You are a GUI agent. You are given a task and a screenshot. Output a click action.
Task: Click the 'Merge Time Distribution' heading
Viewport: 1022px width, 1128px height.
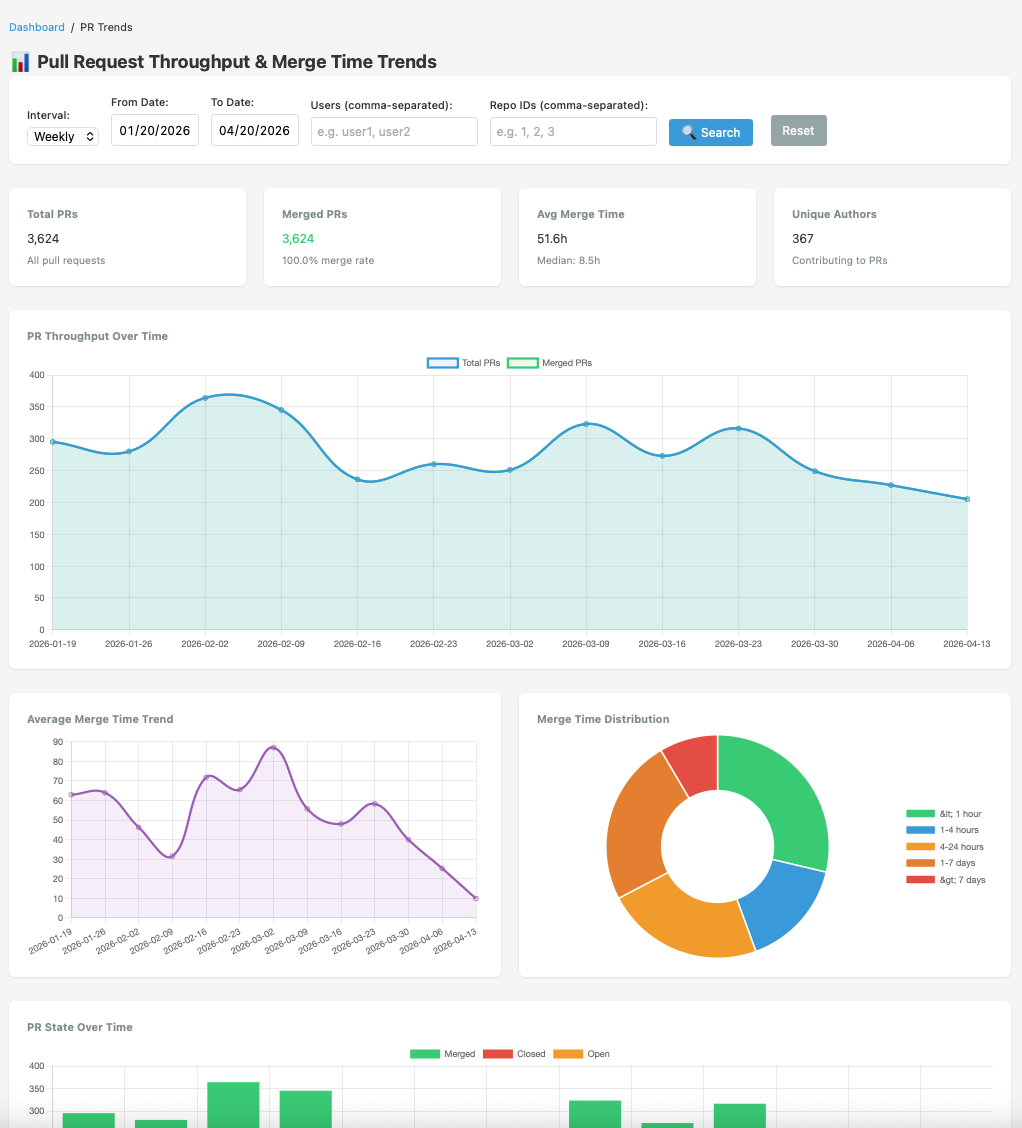(x=603, y=719)
